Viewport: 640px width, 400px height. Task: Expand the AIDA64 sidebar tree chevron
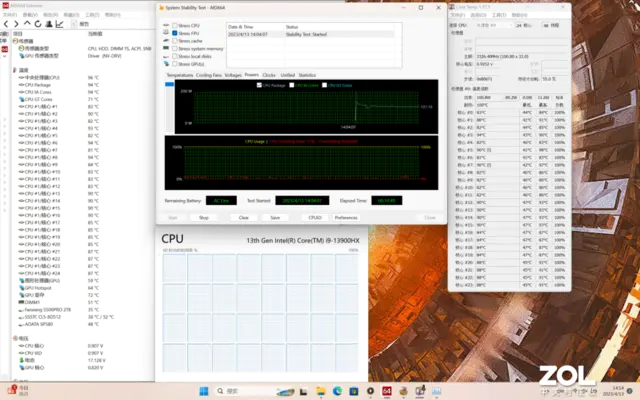[5, 56]
